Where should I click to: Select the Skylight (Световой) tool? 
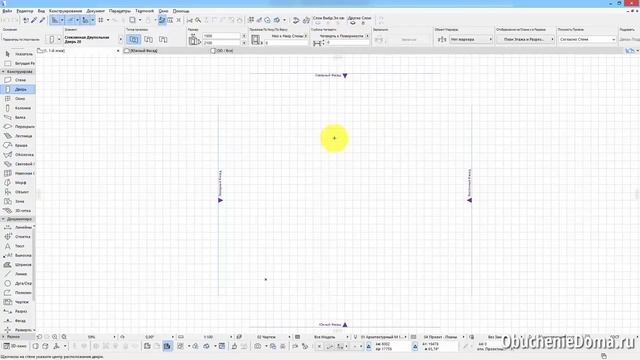tap(18, 164)
